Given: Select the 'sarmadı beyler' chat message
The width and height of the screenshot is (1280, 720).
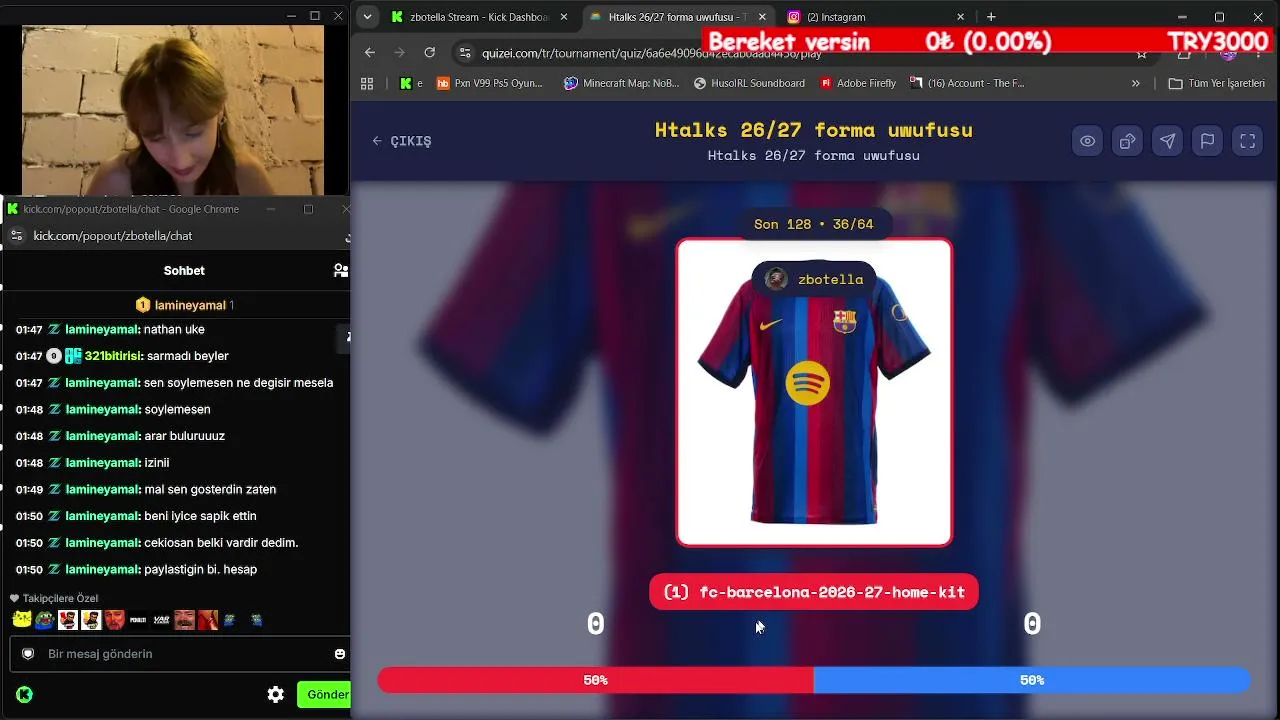Looking at the screenshot, I should (189, 356).
